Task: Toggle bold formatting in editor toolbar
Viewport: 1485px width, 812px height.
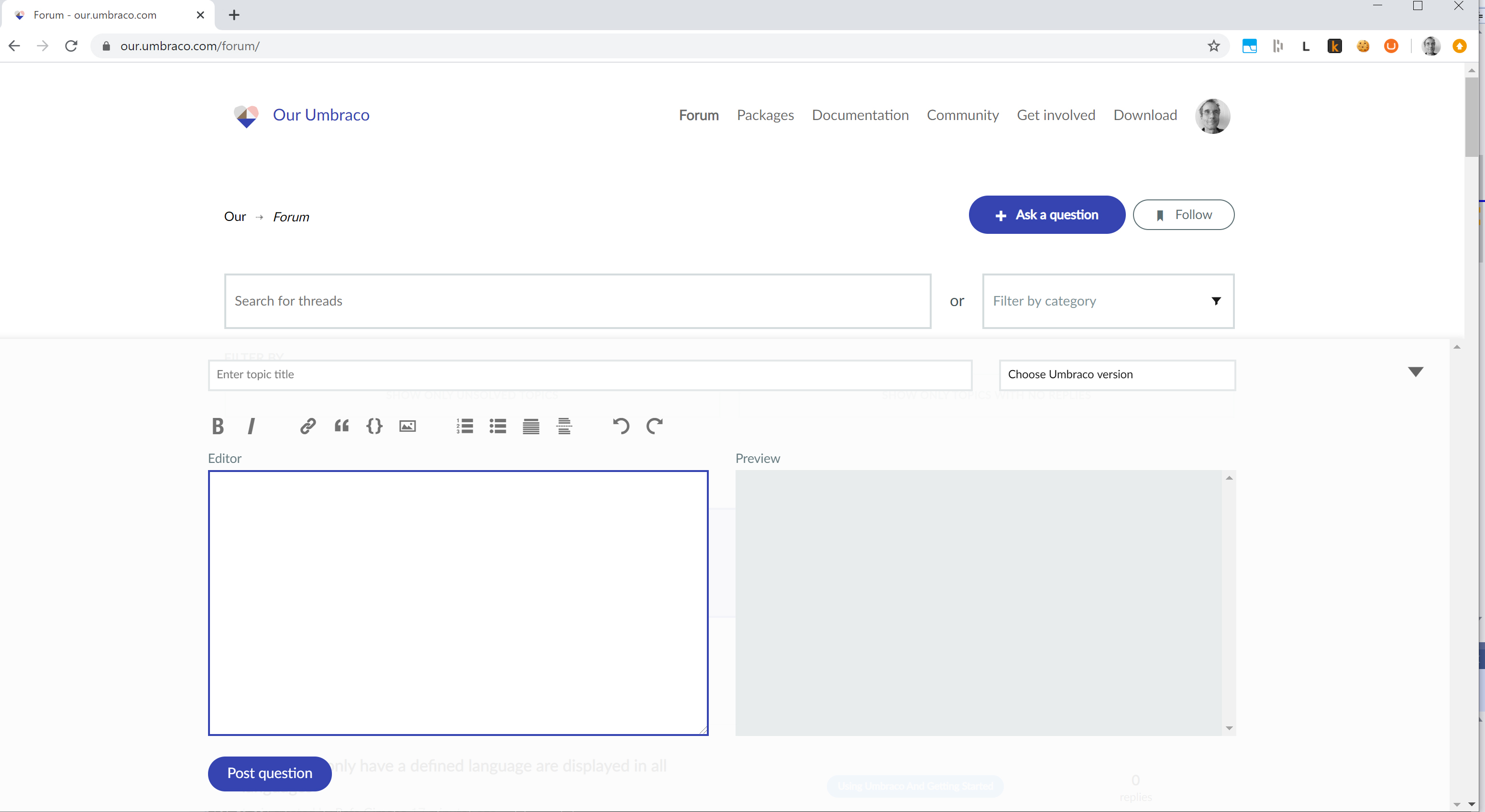Action: (217, 426)
